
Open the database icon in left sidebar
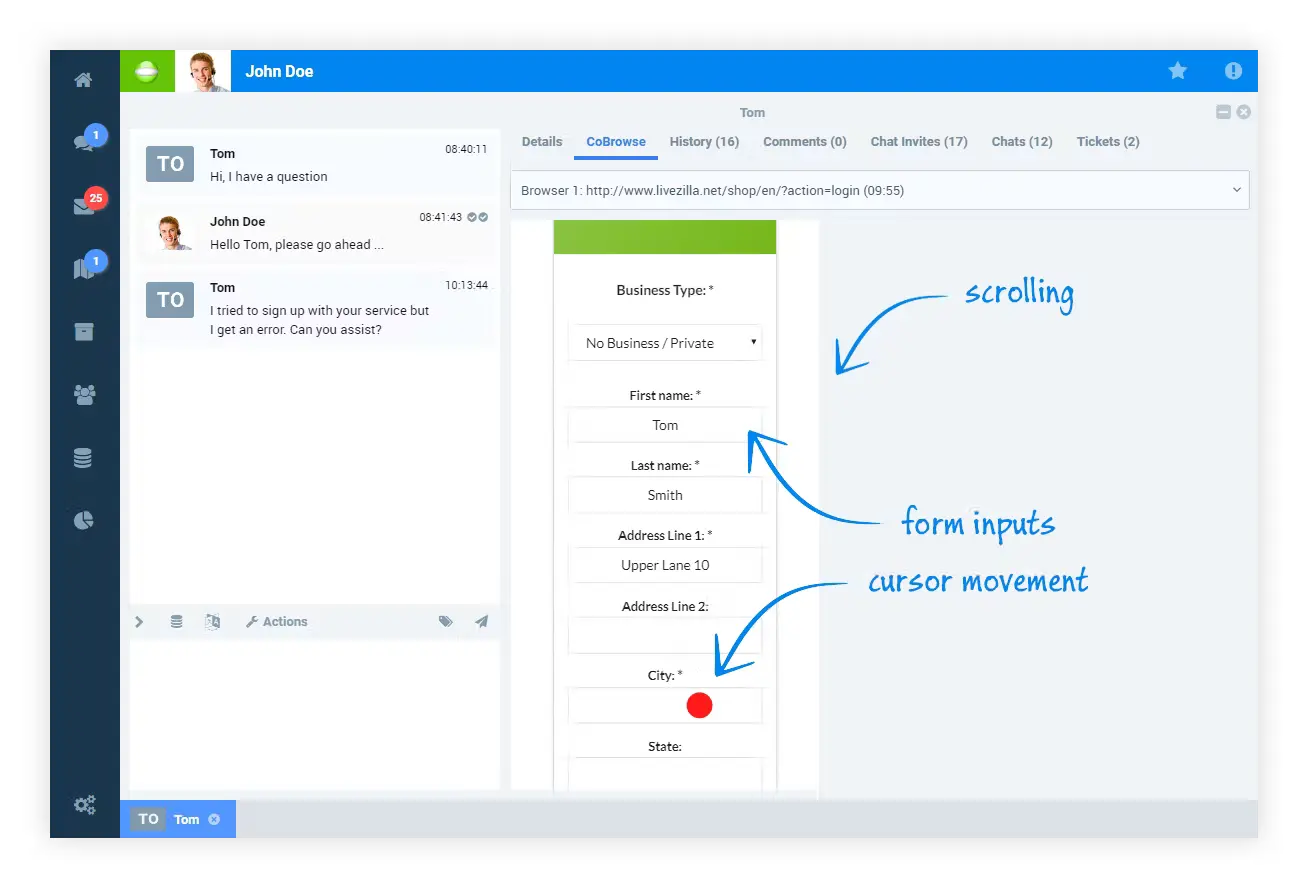[83, 458]
